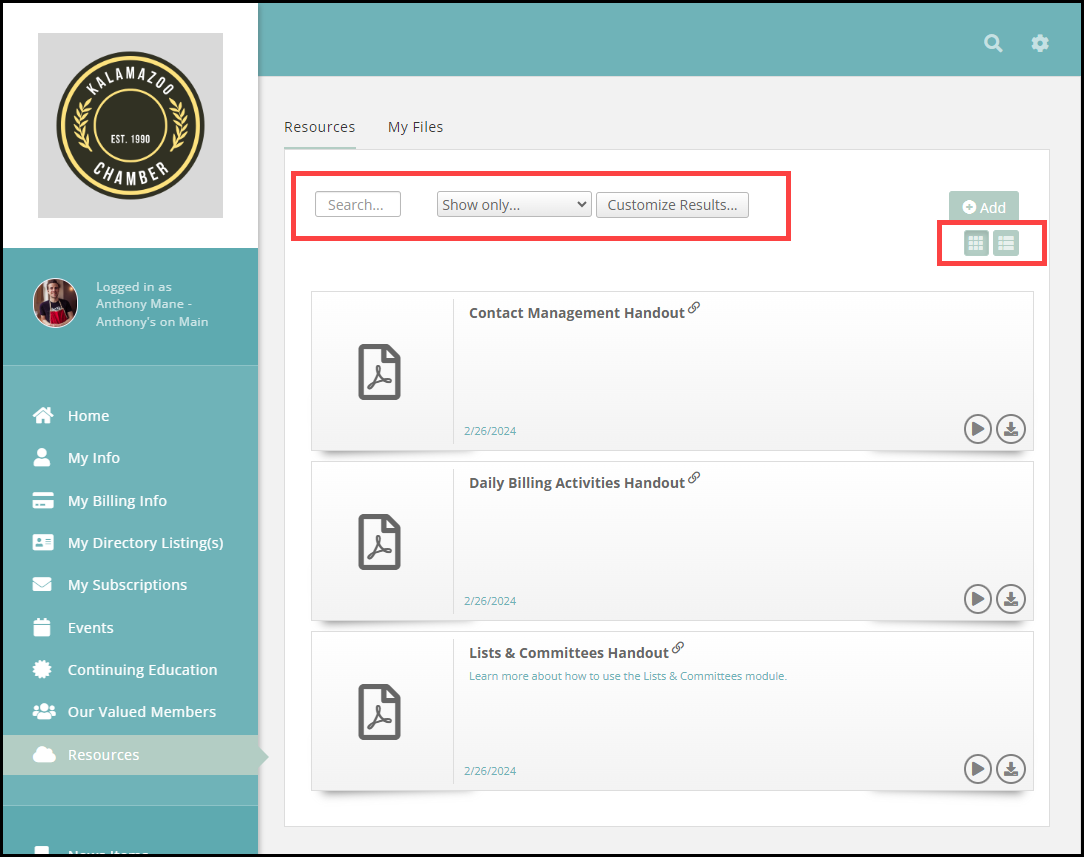
Task: Expand the Show only dropdown
Action: (514, 204)
